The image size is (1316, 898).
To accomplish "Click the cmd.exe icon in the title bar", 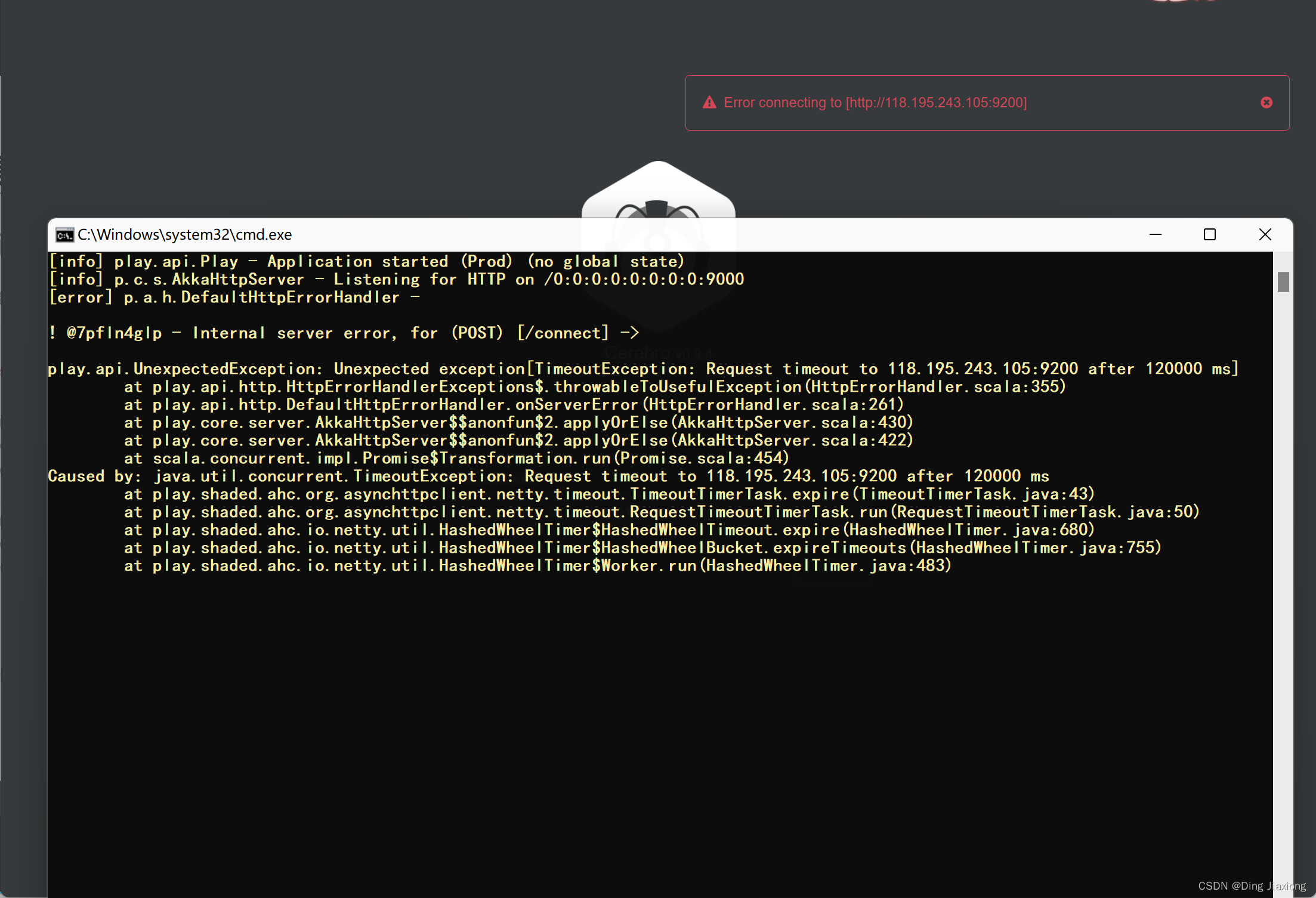I will click(64, 235).
